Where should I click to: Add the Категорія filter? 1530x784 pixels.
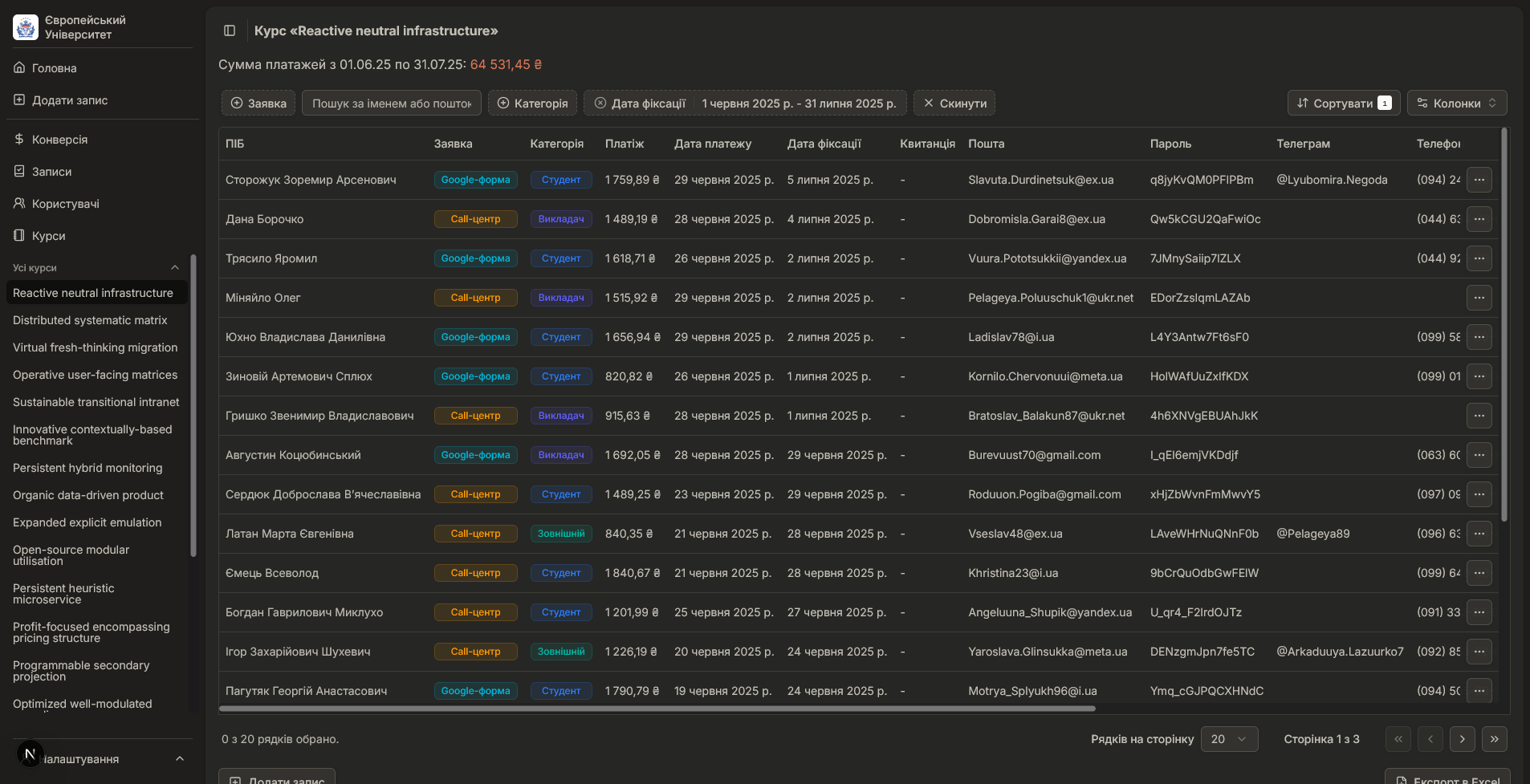point(532,104)
